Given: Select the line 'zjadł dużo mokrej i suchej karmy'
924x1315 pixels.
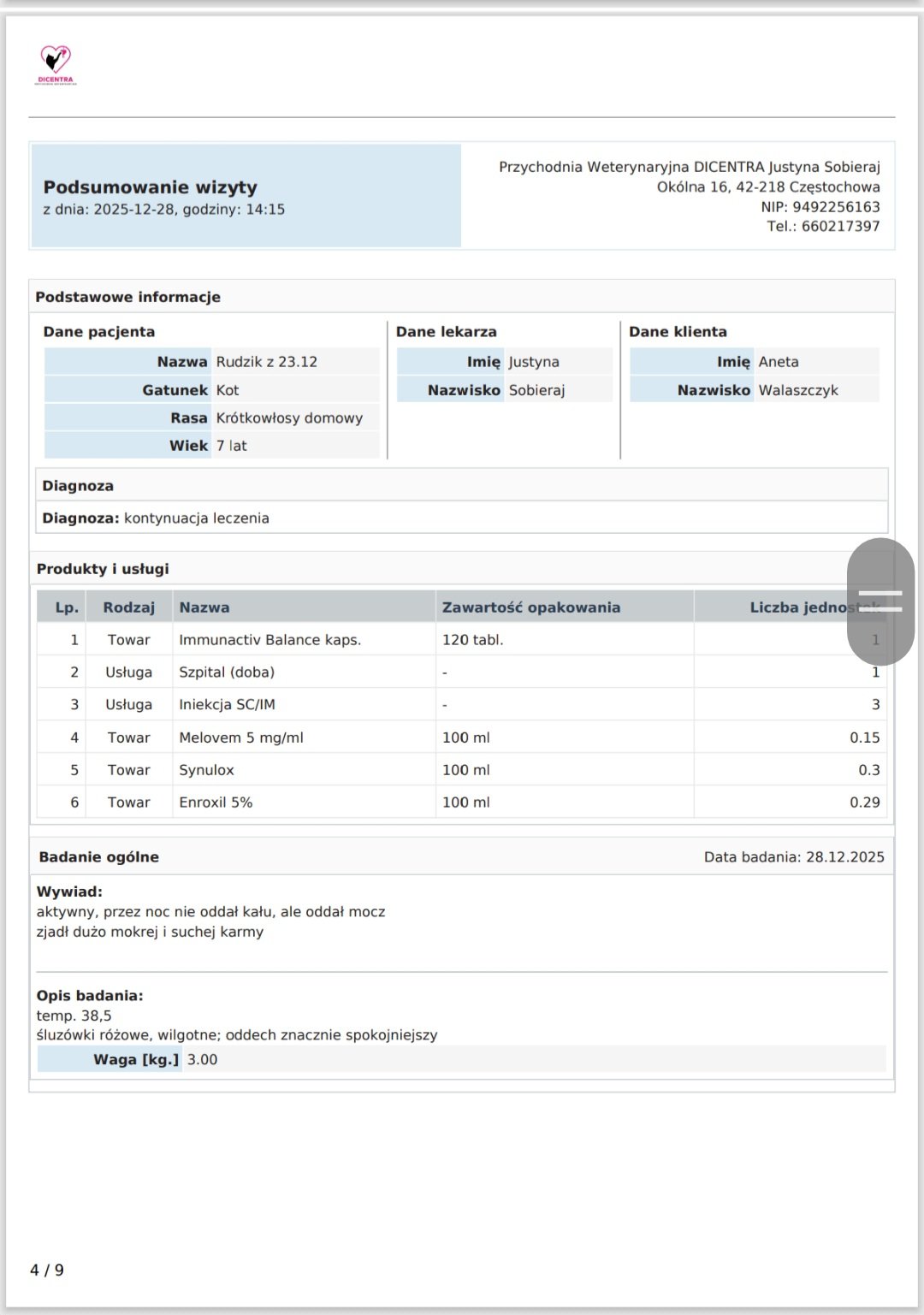Looking at the screenshot, I should pos(150,932).
